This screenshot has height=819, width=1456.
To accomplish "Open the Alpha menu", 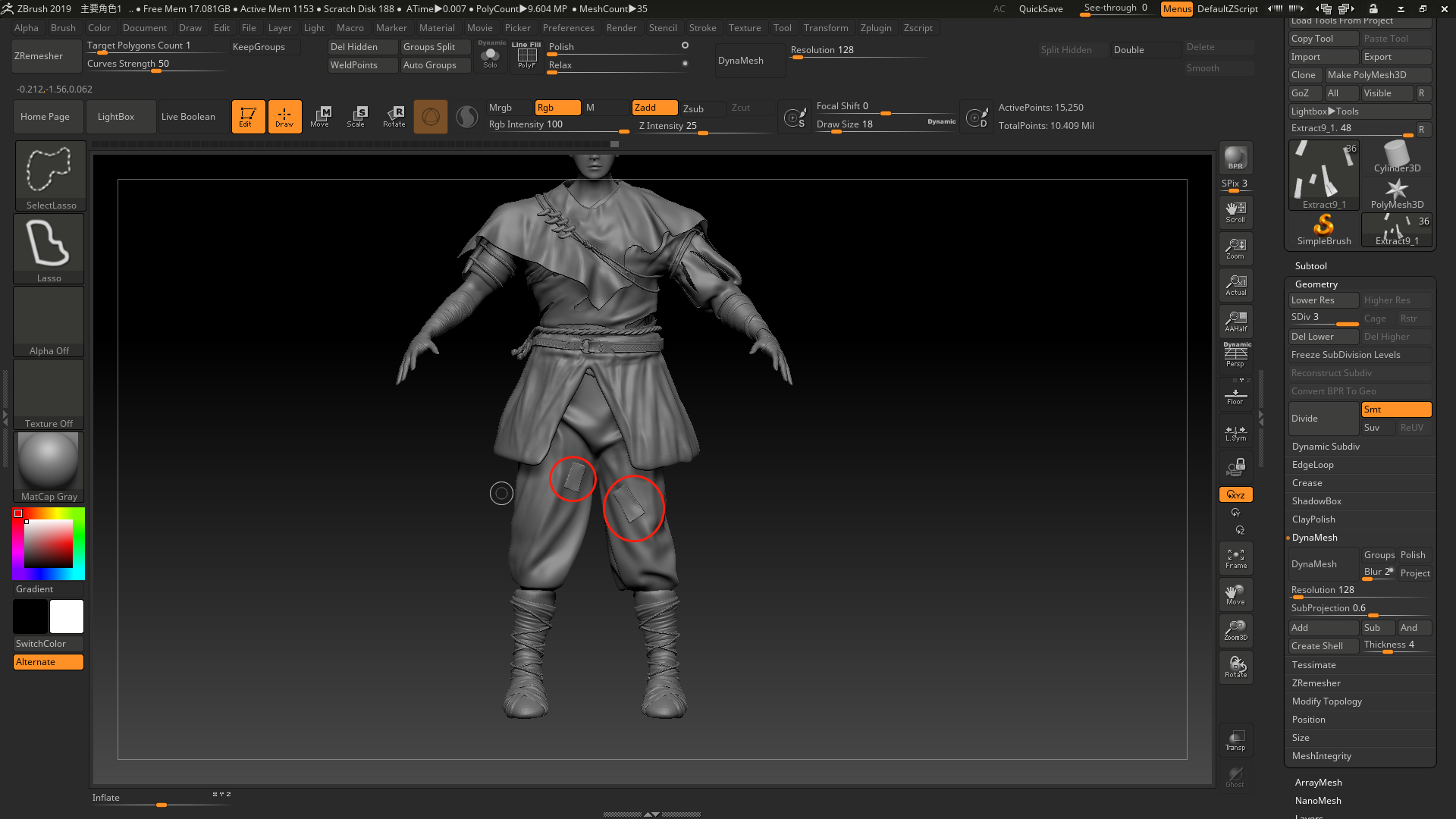I will (x=27, y=28).
